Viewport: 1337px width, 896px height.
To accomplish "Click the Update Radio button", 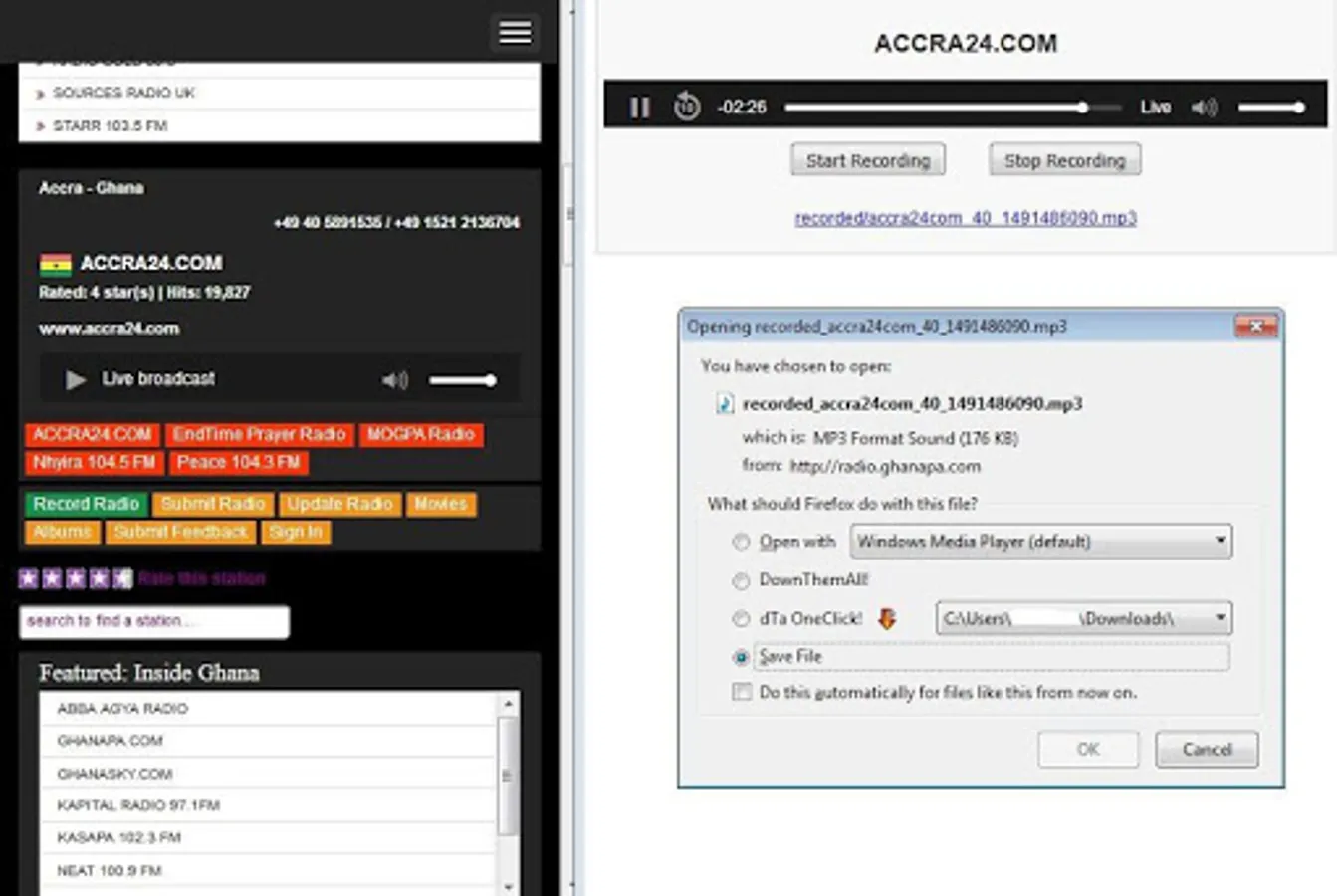I will tap(340, 505).
